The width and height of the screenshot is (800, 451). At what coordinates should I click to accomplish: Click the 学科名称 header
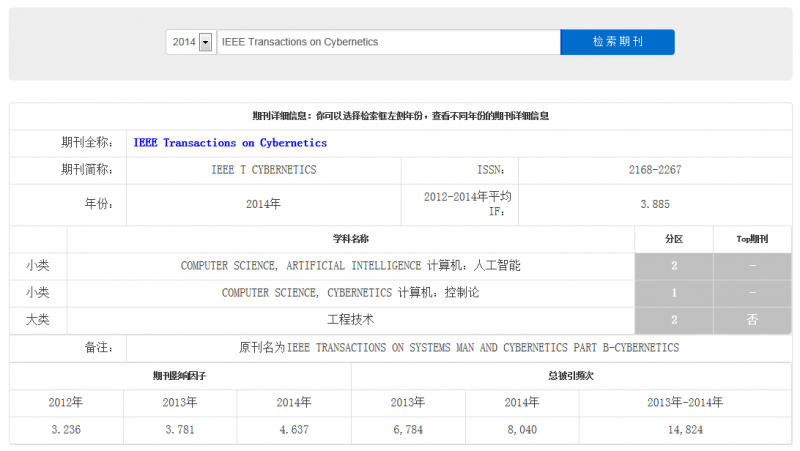coord(351,239)
